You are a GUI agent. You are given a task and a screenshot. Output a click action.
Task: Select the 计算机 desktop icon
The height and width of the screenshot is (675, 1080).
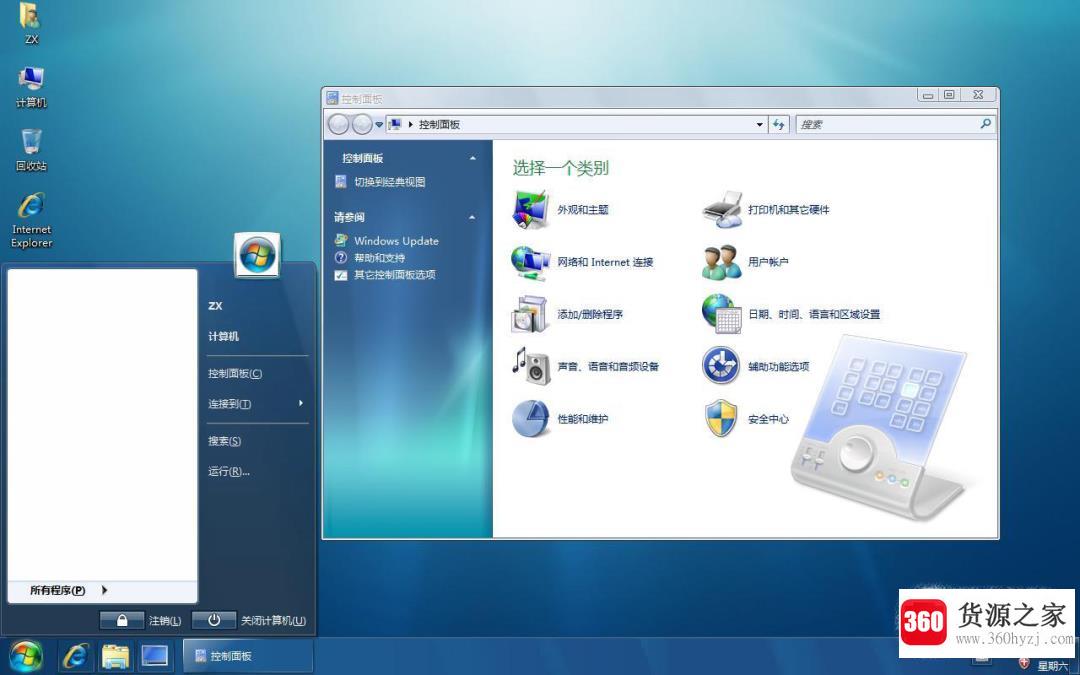click(x=31, y=87)
